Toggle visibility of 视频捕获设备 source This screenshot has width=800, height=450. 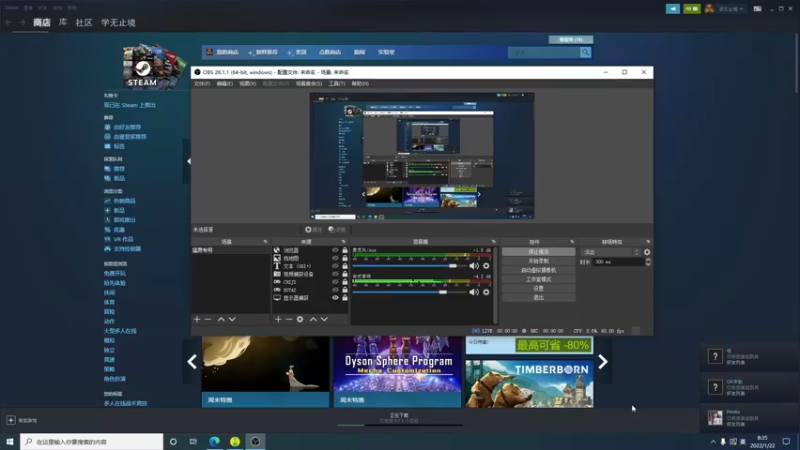[335, 274]
